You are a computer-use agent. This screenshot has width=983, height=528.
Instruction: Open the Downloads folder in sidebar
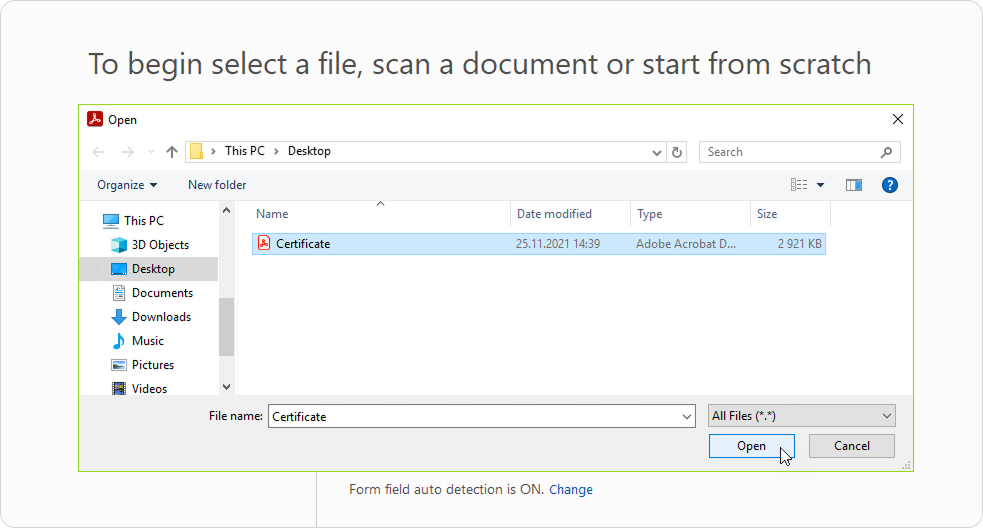[160, 317]
